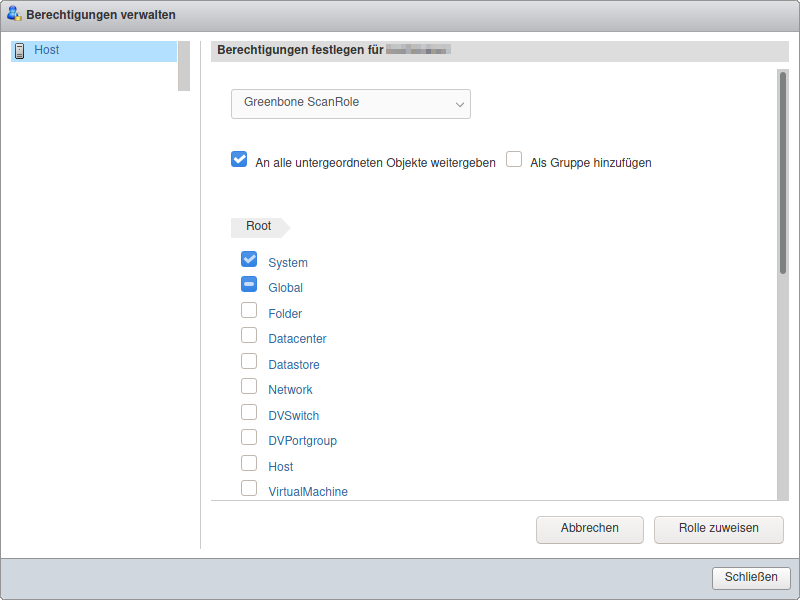Open the Greenbone ScanRole dropdown
Image resolution: width=800 pixels, height=600 pixels.
point(350,103)
